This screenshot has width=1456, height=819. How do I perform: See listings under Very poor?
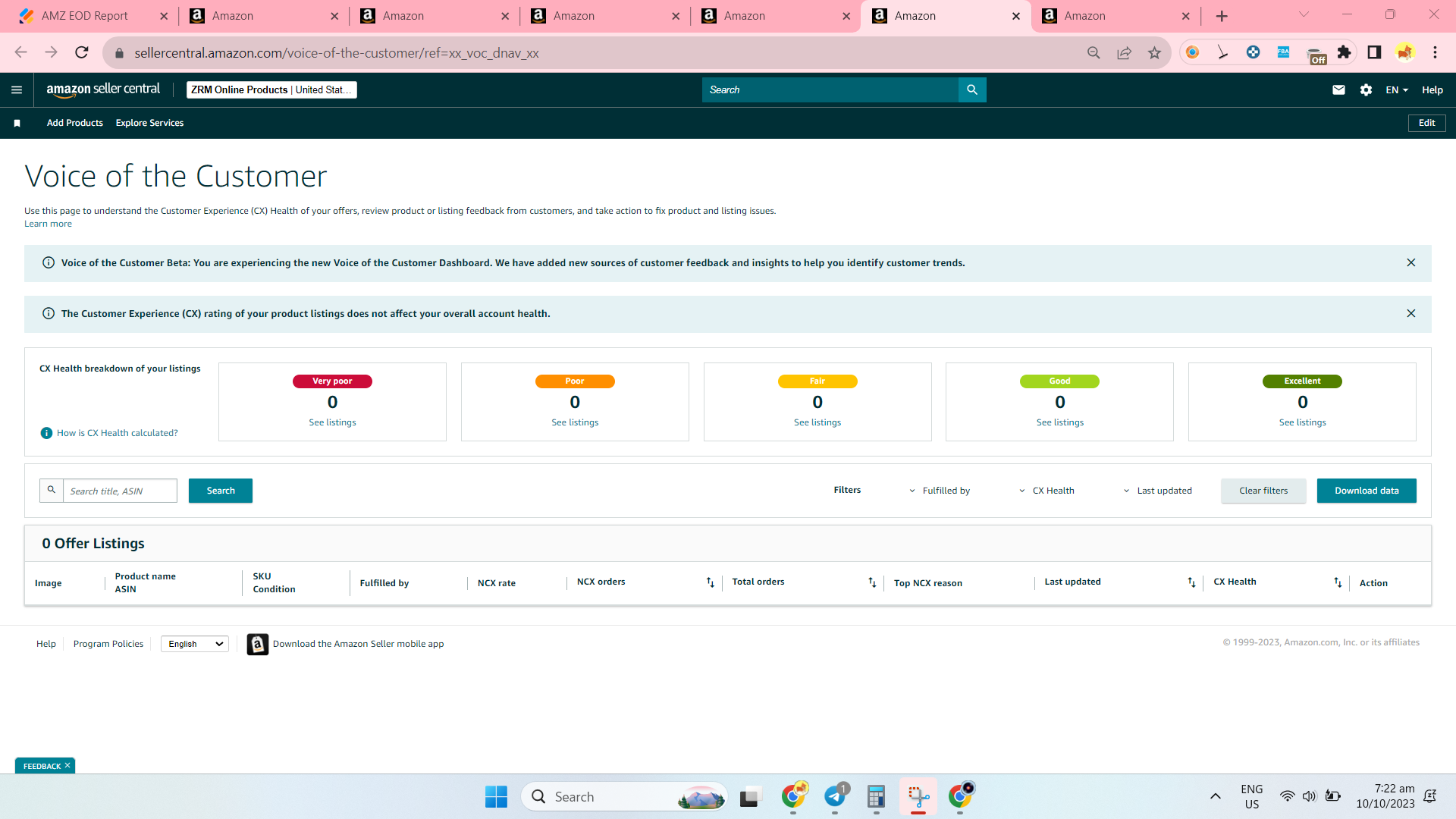[332, 422]
